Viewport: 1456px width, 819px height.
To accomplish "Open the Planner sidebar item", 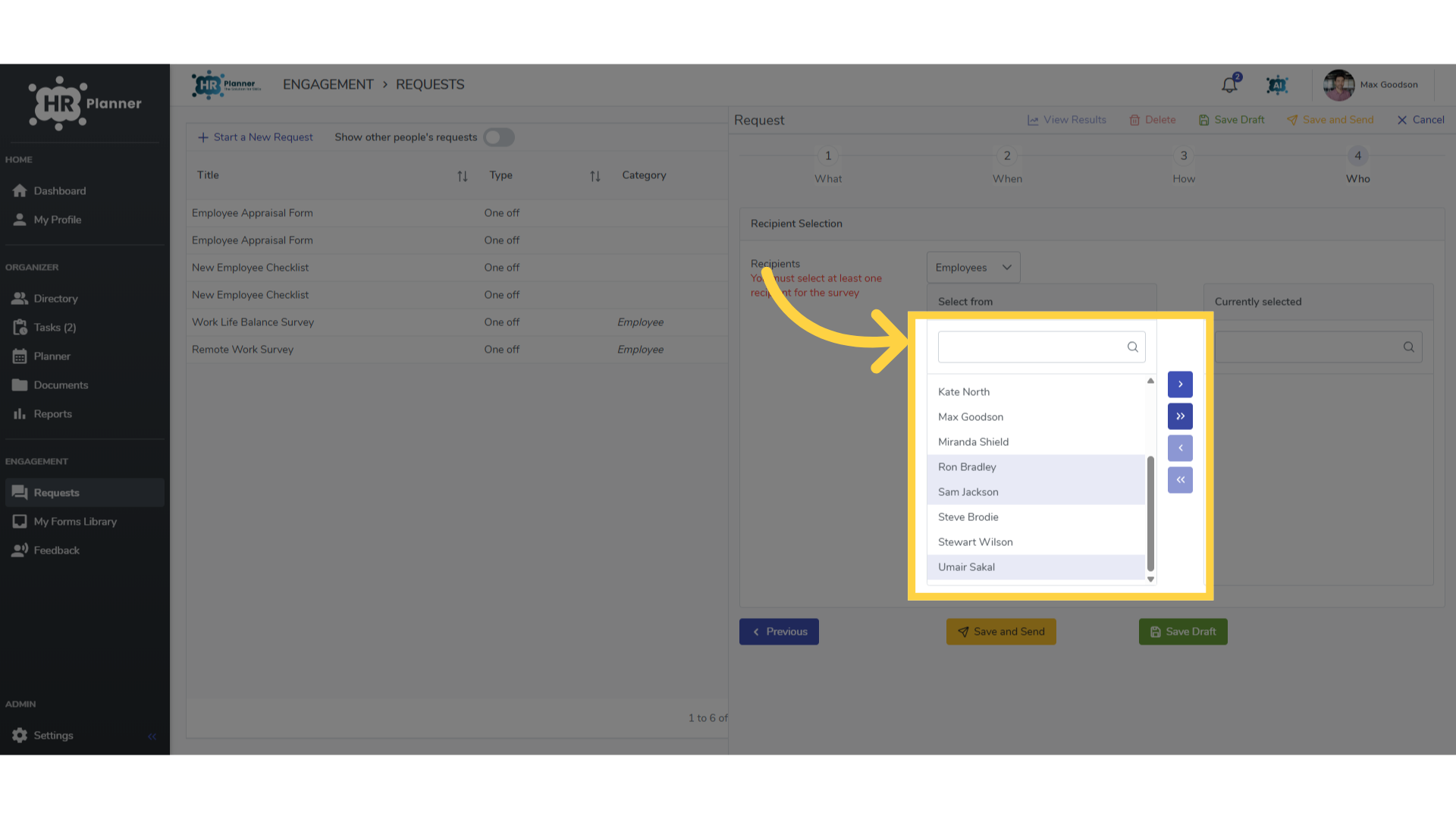I will click(83, 356).
